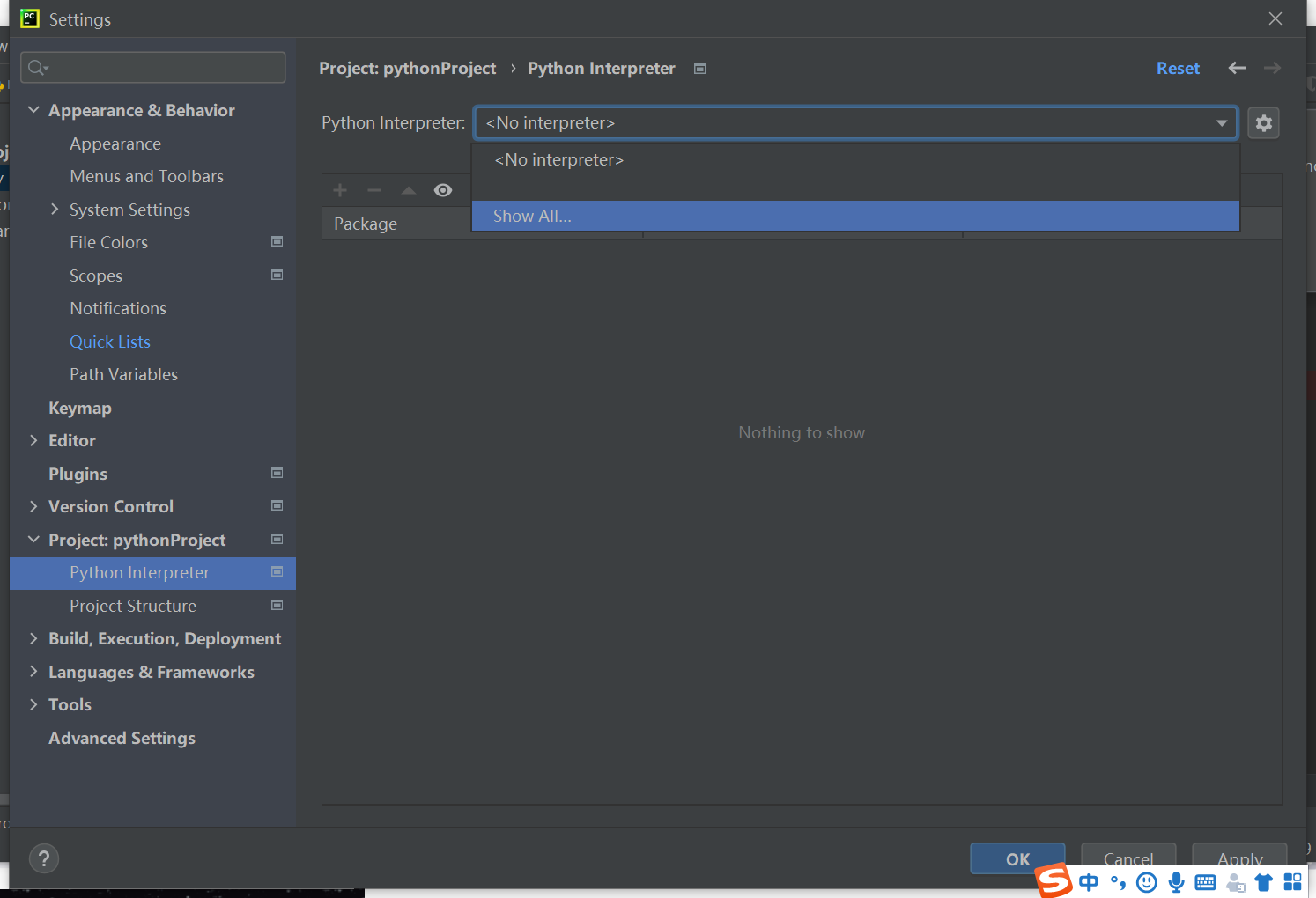The width and height of the screenshot is (1316, 898).
Task: Open the Python Interpreter dropdown
Action: pyautogui.click(x=1222, y=122)
